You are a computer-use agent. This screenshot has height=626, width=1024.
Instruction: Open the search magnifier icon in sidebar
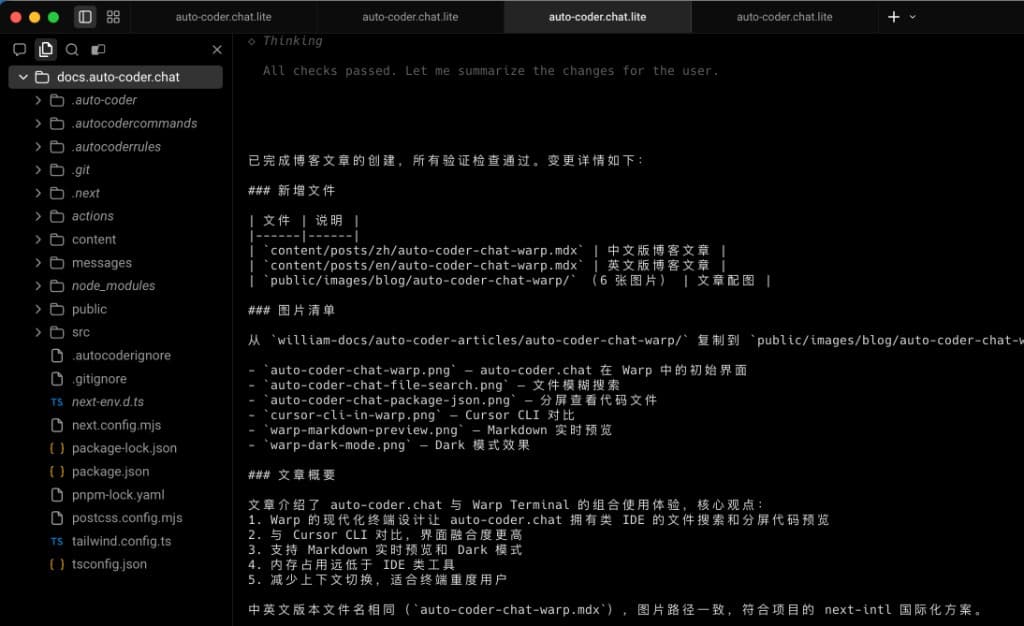coord(72,50)
